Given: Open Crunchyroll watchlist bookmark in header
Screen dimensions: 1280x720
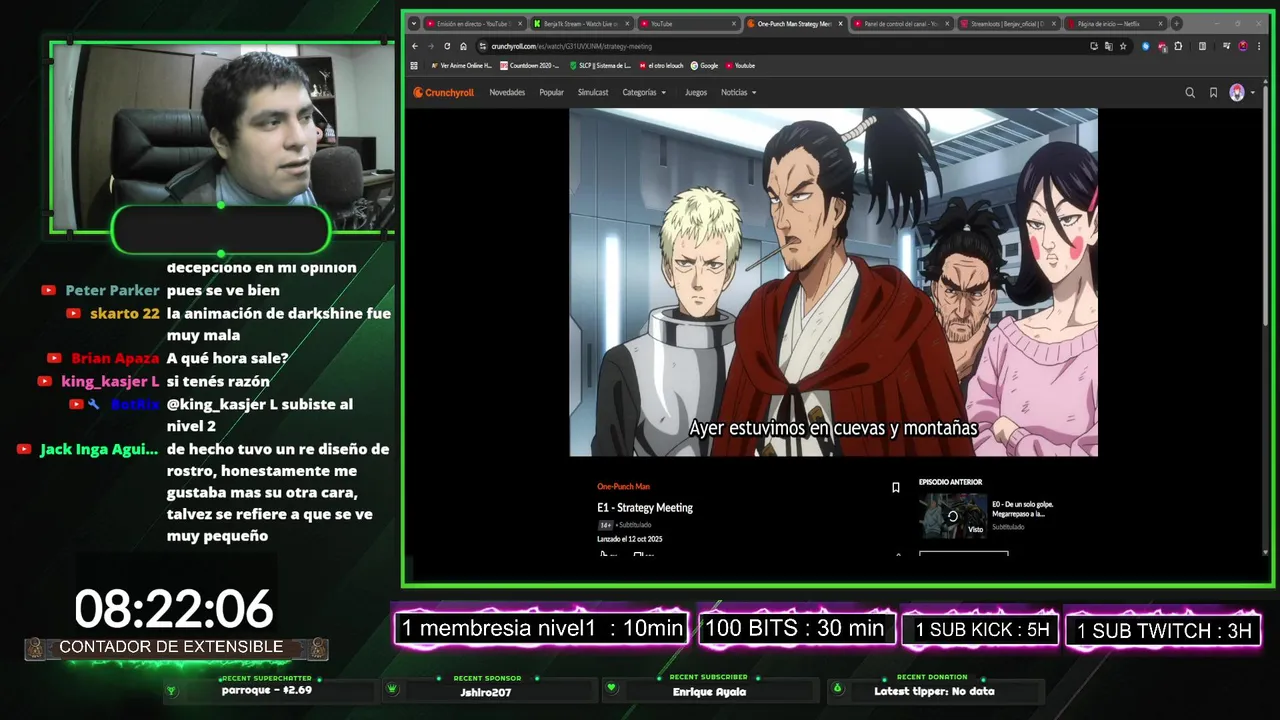Looking at the screenshot, I should 1213,93.
